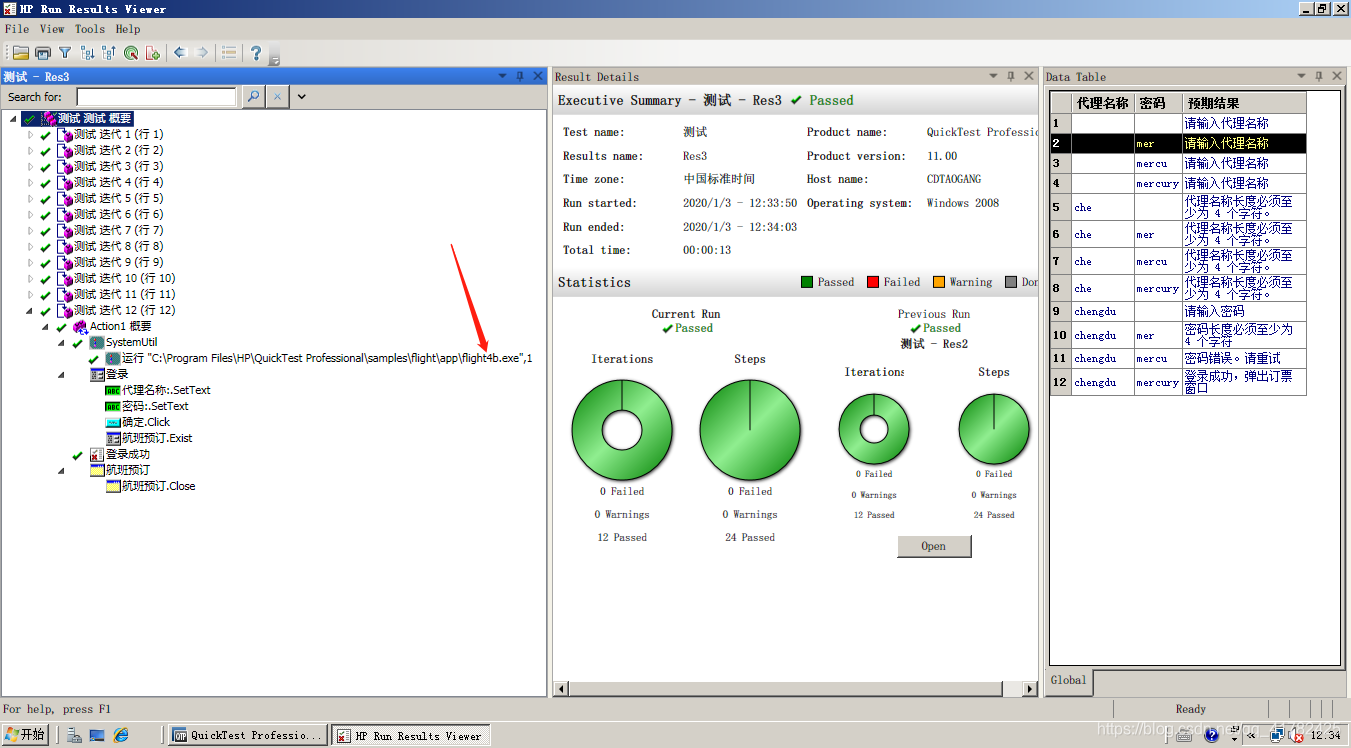This screenshot has width=1351, height=748.
Task: Close the Result Details panel
Action: pos(1029,76)
